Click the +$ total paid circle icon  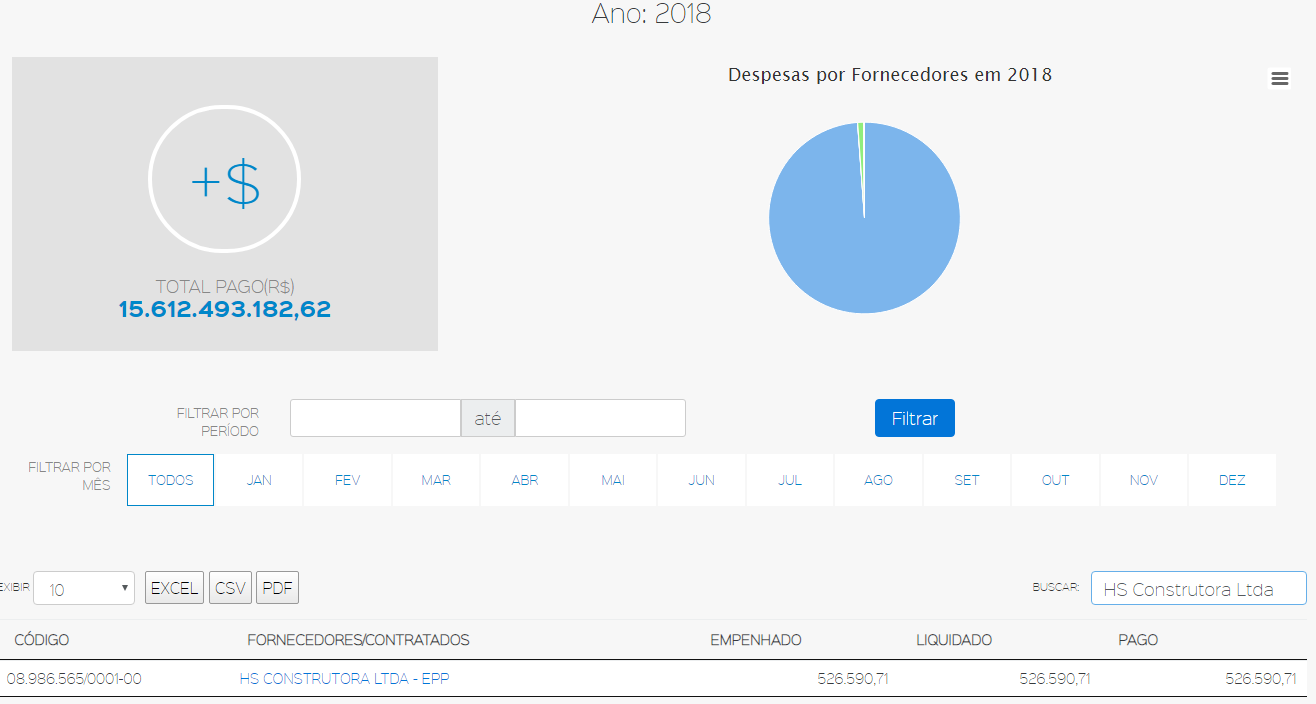pos(225,180)
